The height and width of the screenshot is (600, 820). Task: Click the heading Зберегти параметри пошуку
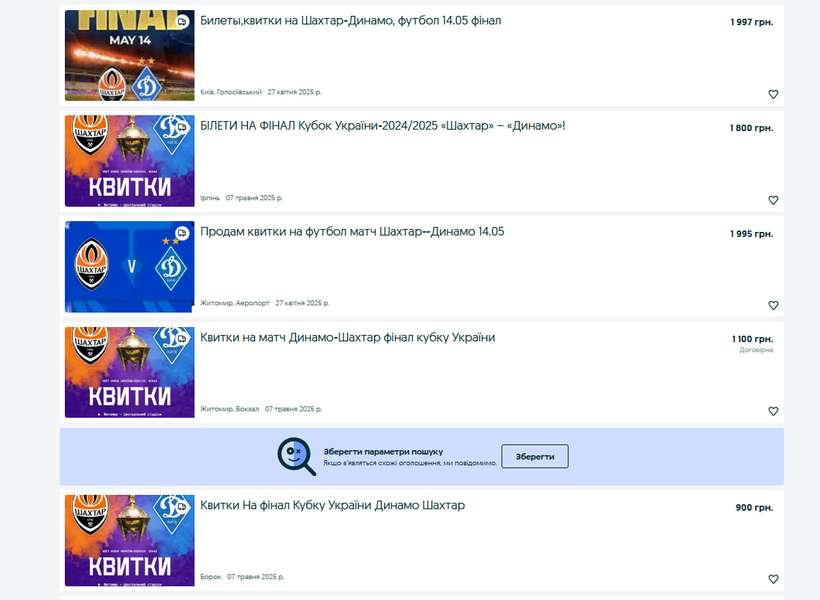tap(383, 451)
